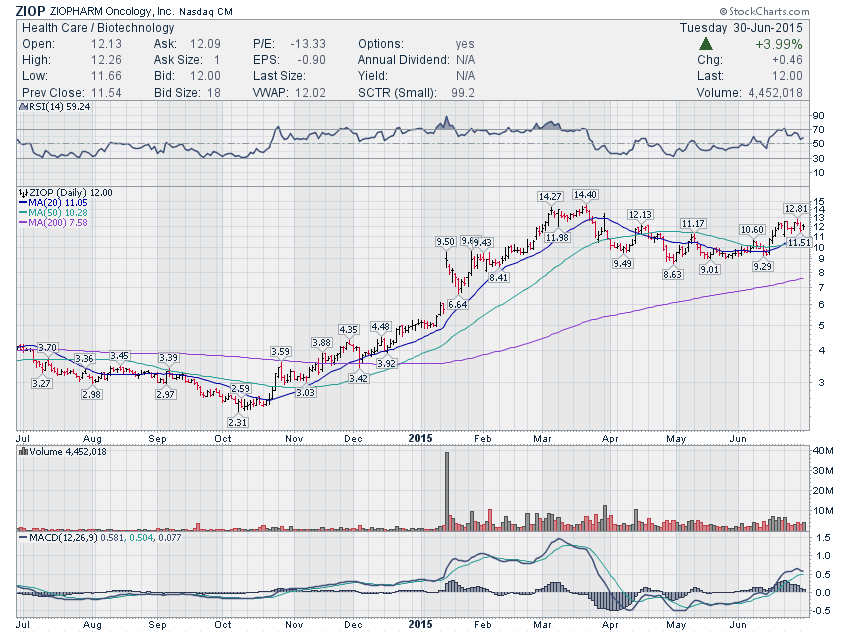Click the Tuesday 30-Jun-2015 date
The height and width of the screenshot is (633, 850).
(x=741, y=28)
